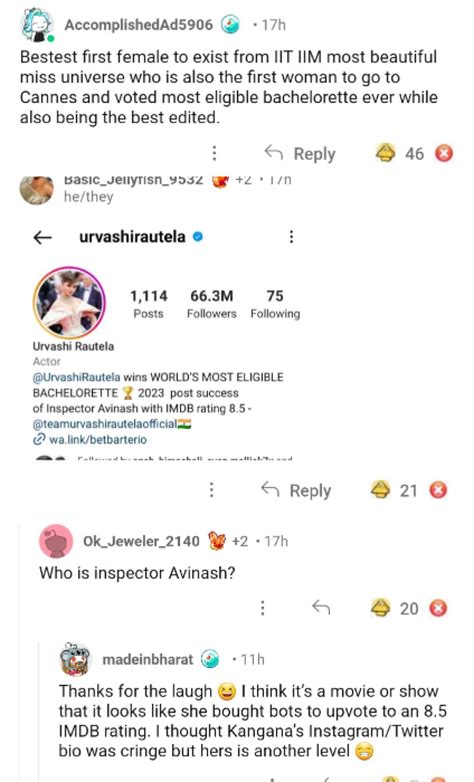
Task: Open Ok_Jeweler_2140's user avatar
Action: coord(56,541)
